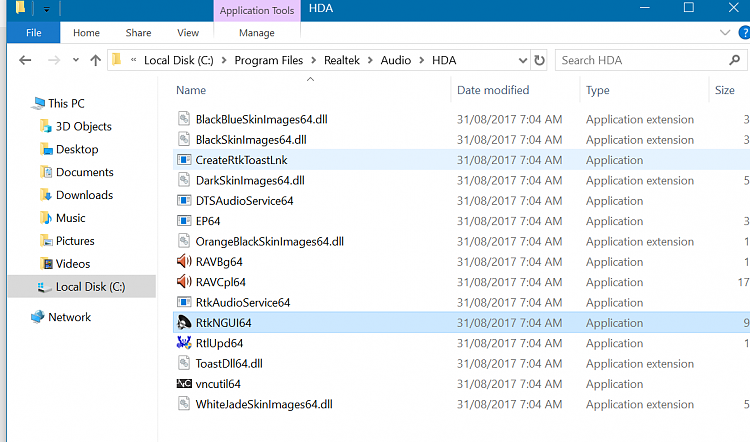Click the RAVCpl64 speaker icon

click(184, 282)
